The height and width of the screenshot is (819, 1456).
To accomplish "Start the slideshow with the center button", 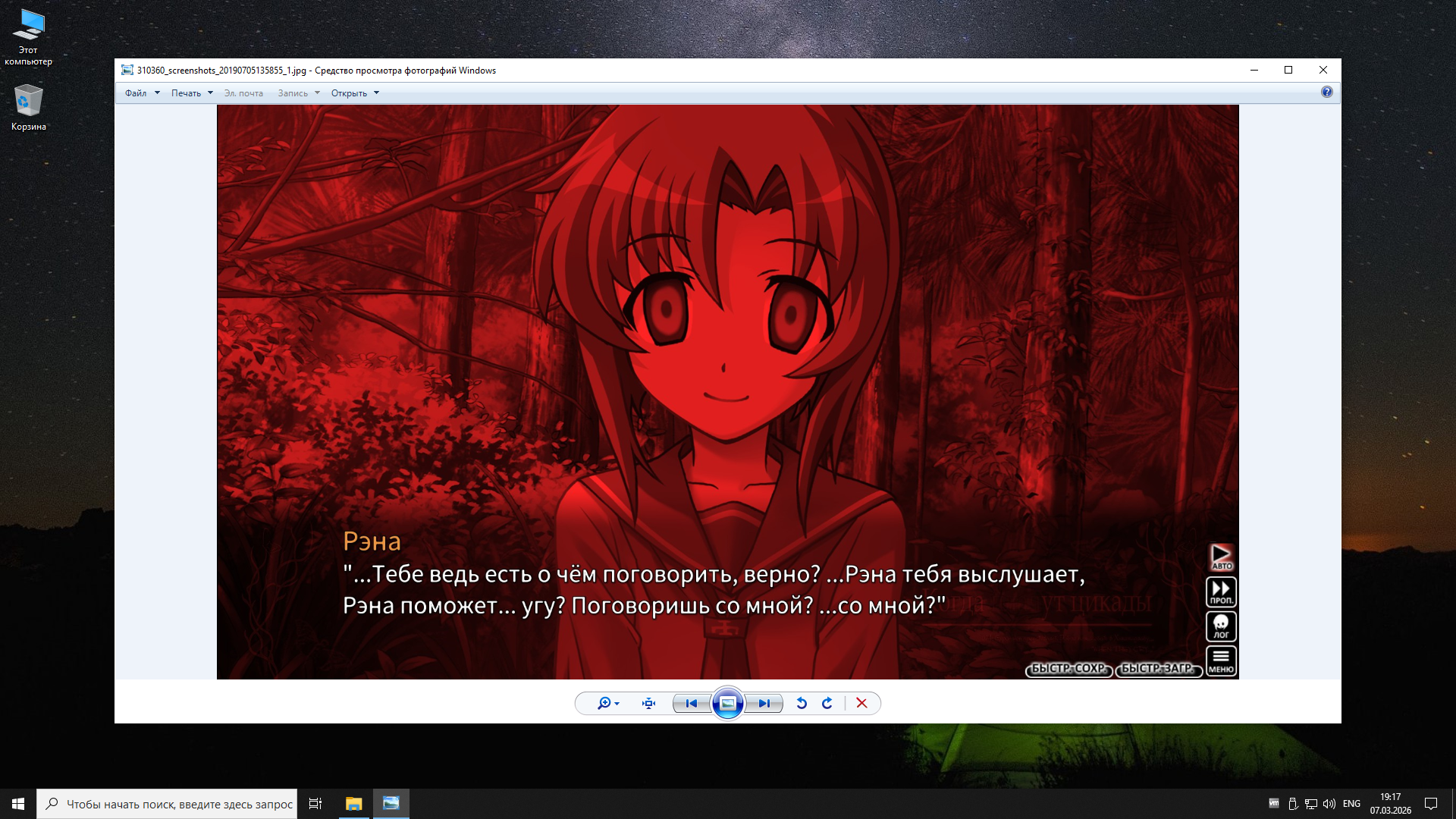I will pos(728,703).
